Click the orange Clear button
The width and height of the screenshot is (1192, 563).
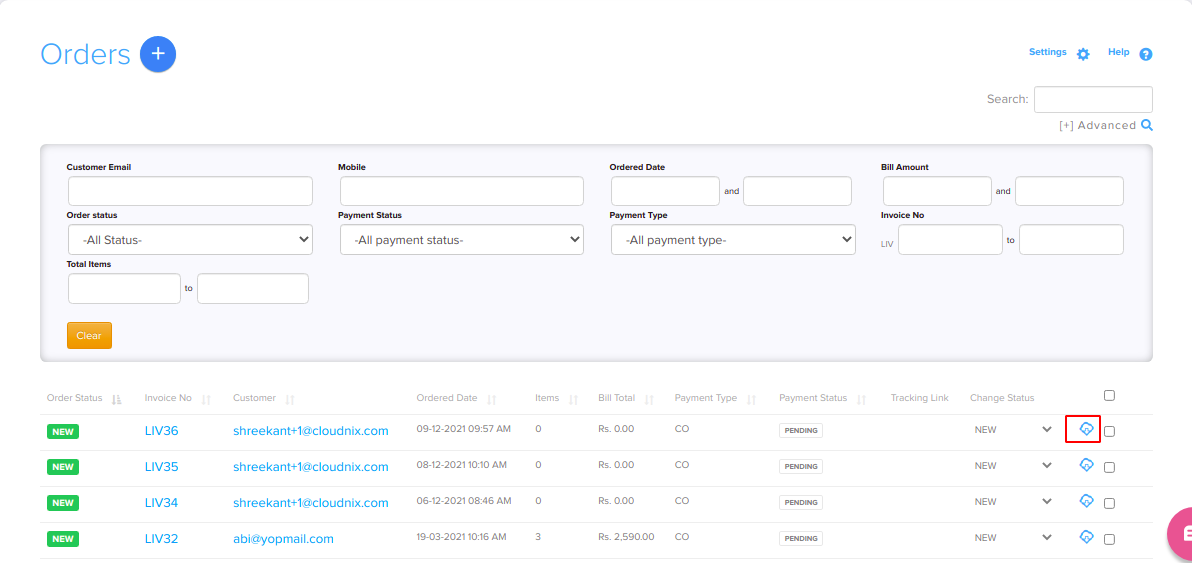[89, 335]
